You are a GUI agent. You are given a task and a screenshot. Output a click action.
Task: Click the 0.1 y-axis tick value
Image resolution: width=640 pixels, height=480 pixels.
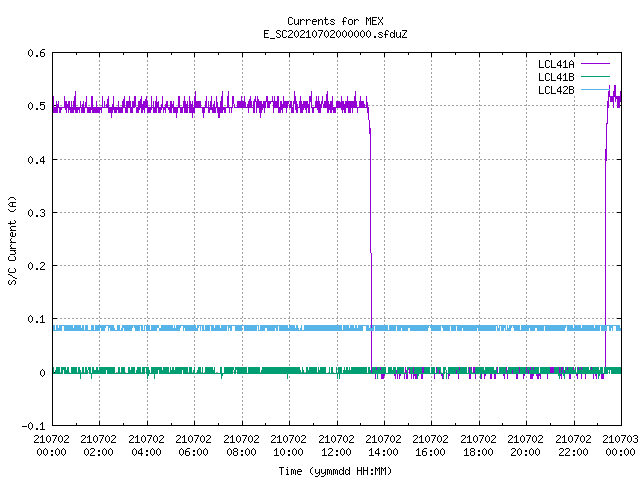click(36, 319)
